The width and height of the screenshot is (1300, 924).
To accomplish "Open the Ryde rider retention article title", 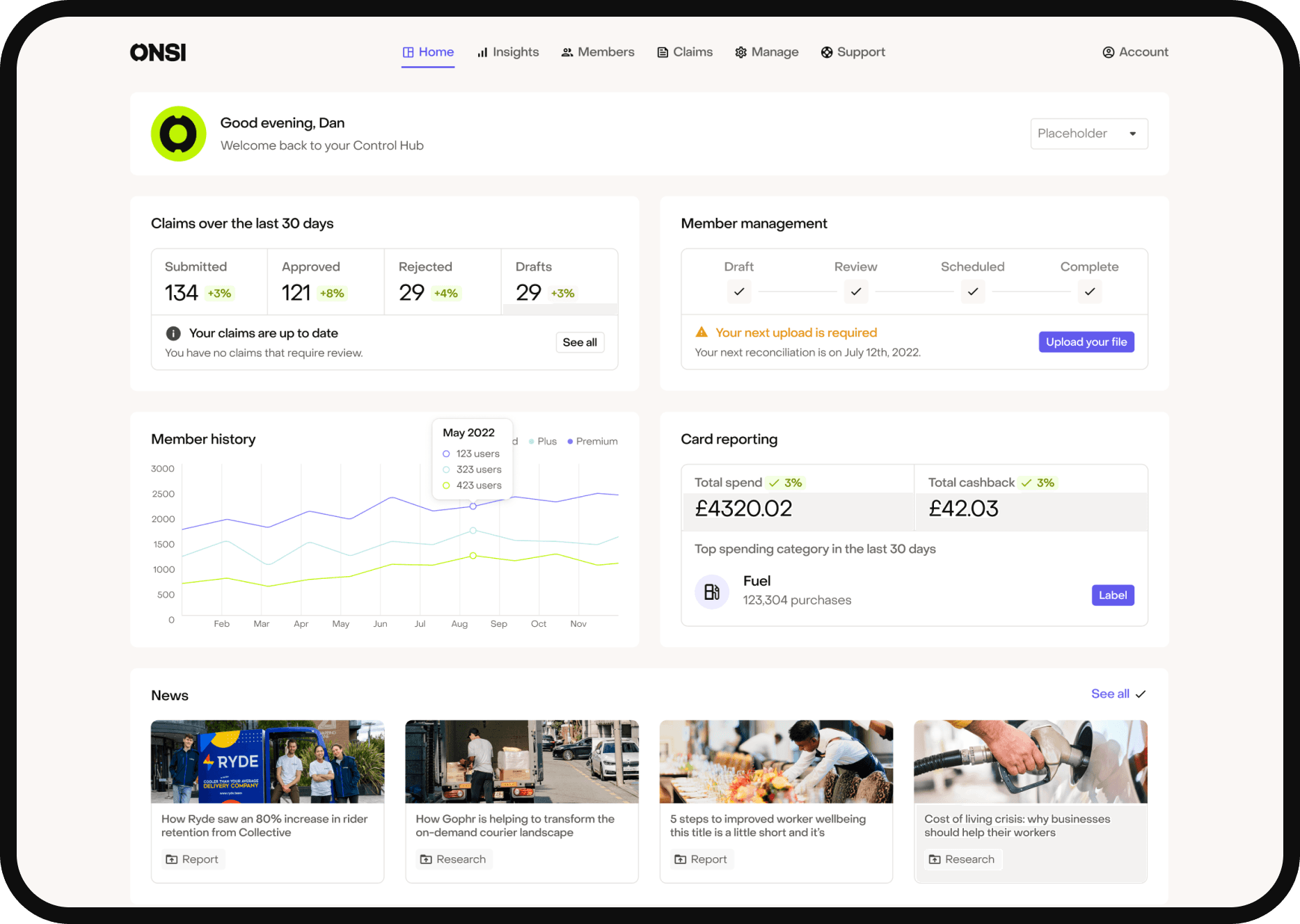I will [264, 826].
